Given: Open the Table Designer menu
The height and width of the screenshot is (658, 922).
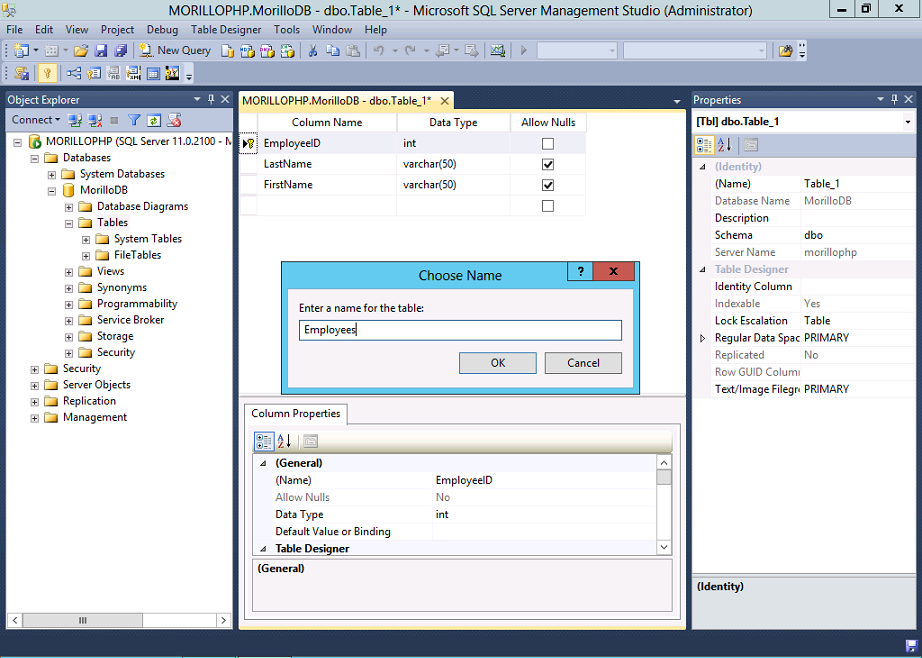Looking at the screenshot, I should [226, 29].
